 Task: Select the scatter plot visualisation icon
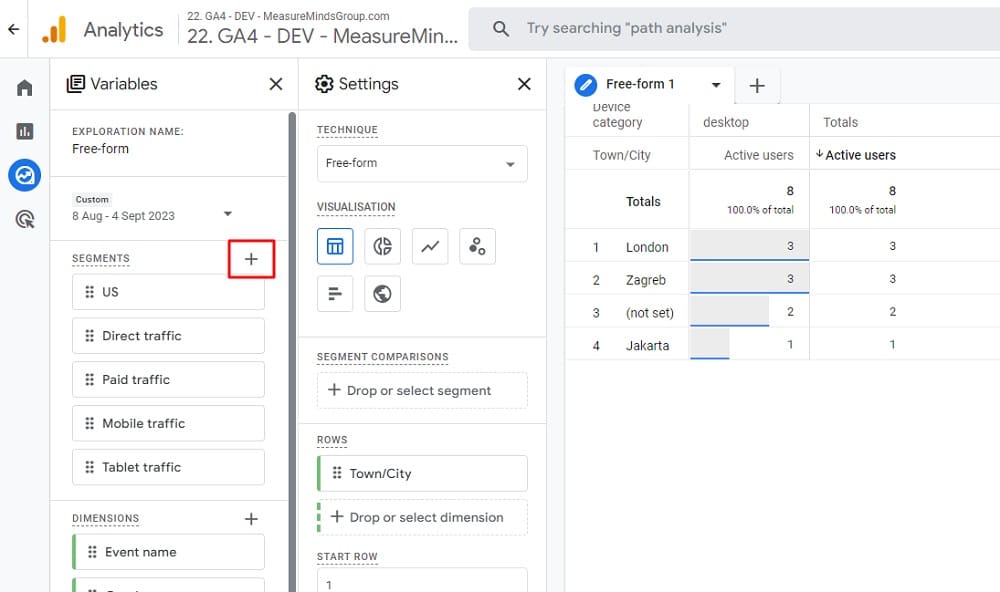(477, 246)
